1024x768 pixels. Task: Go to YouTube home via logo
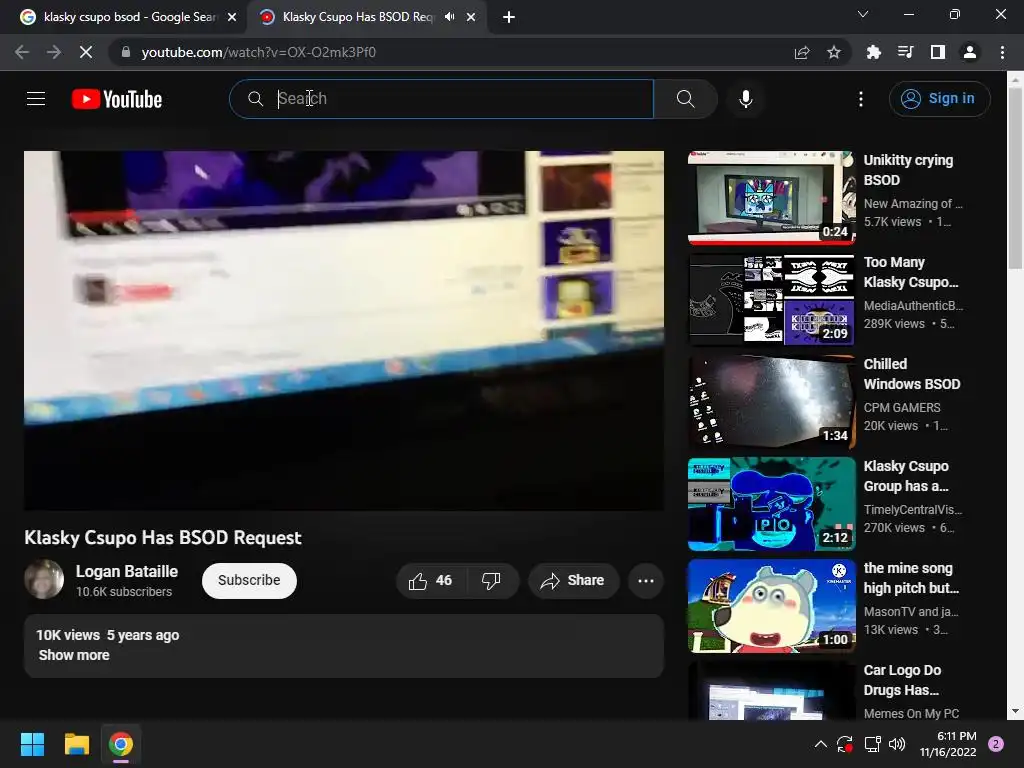pyautogui.click(x=117, y=99)
